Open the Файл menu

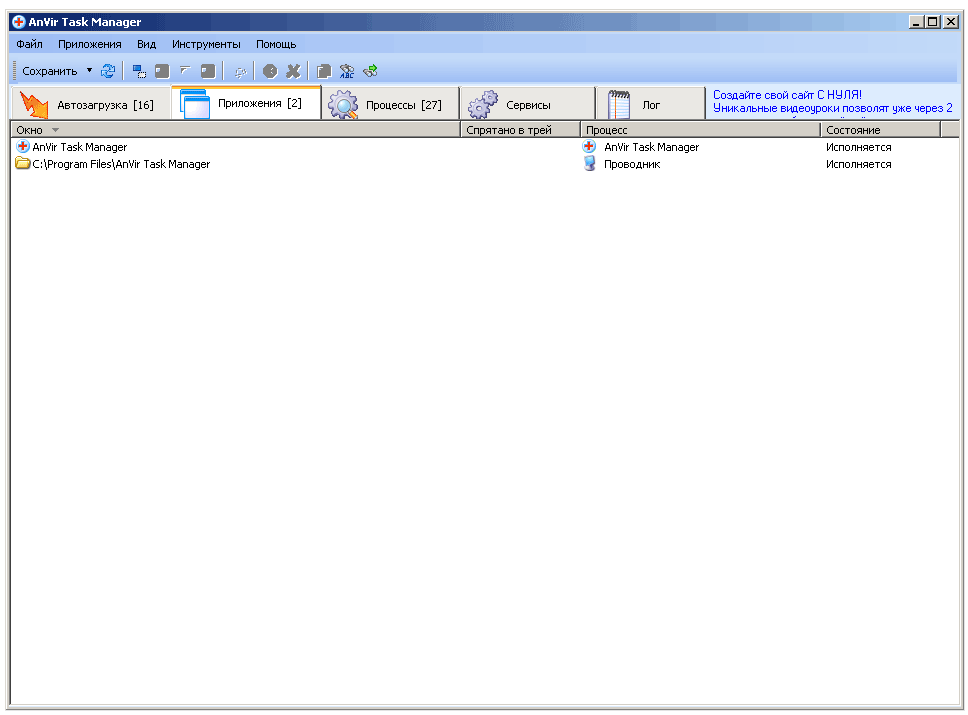(29, 44)
